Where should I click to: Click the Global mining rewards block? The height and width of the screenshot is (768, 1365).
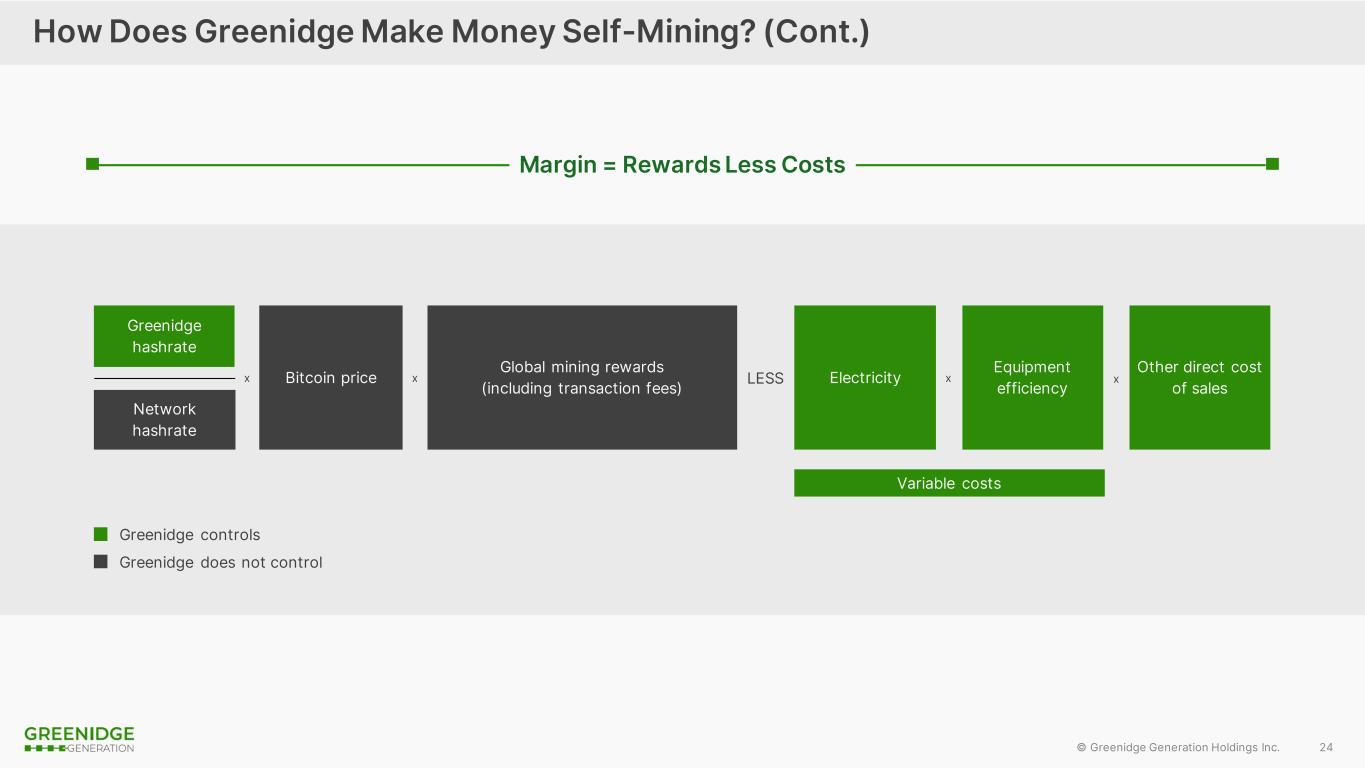coord(582,377)
